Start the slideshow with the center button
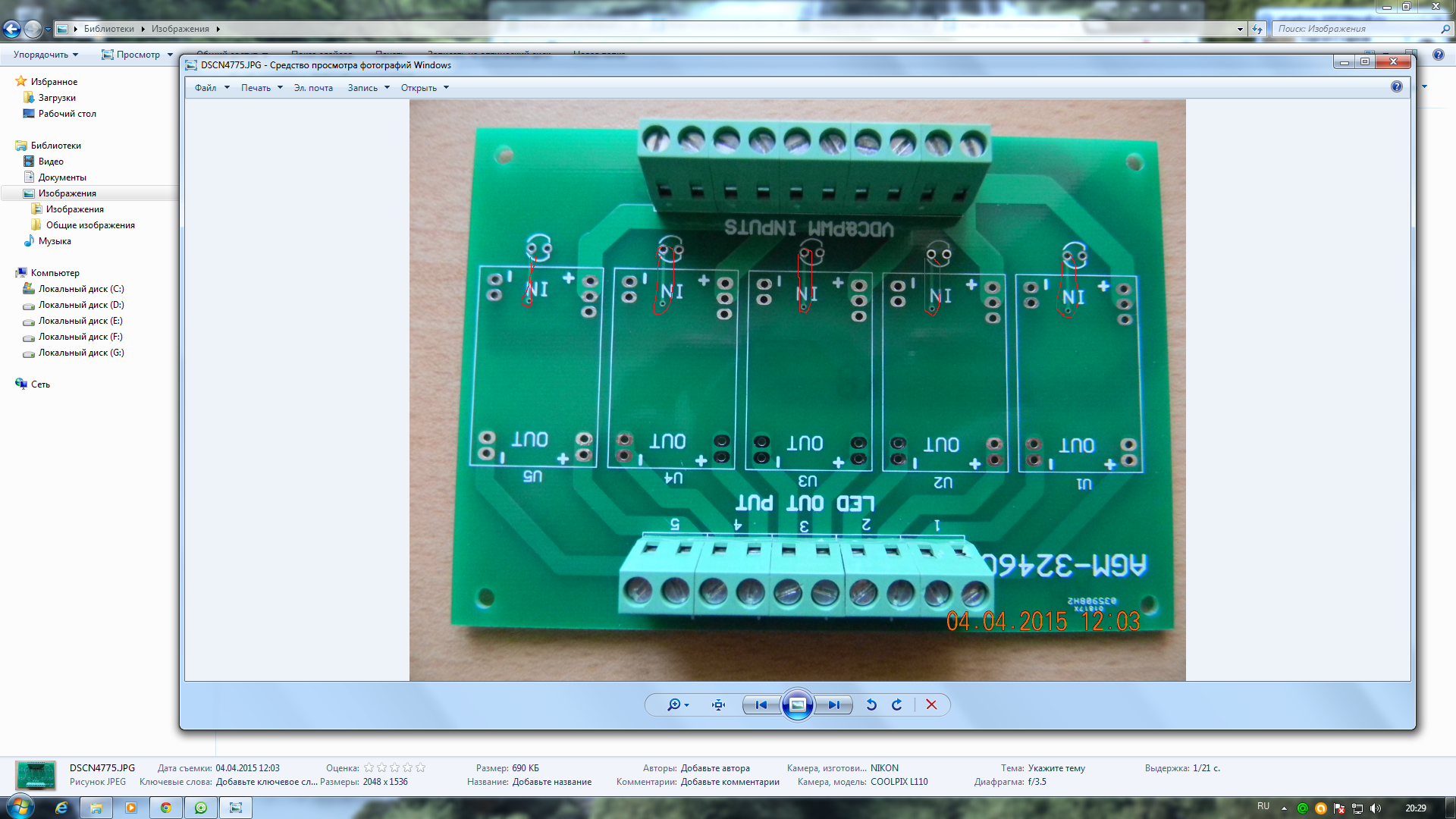This screenshot has height=819, width=1456. pyautogui.click(x=797, y=704)
